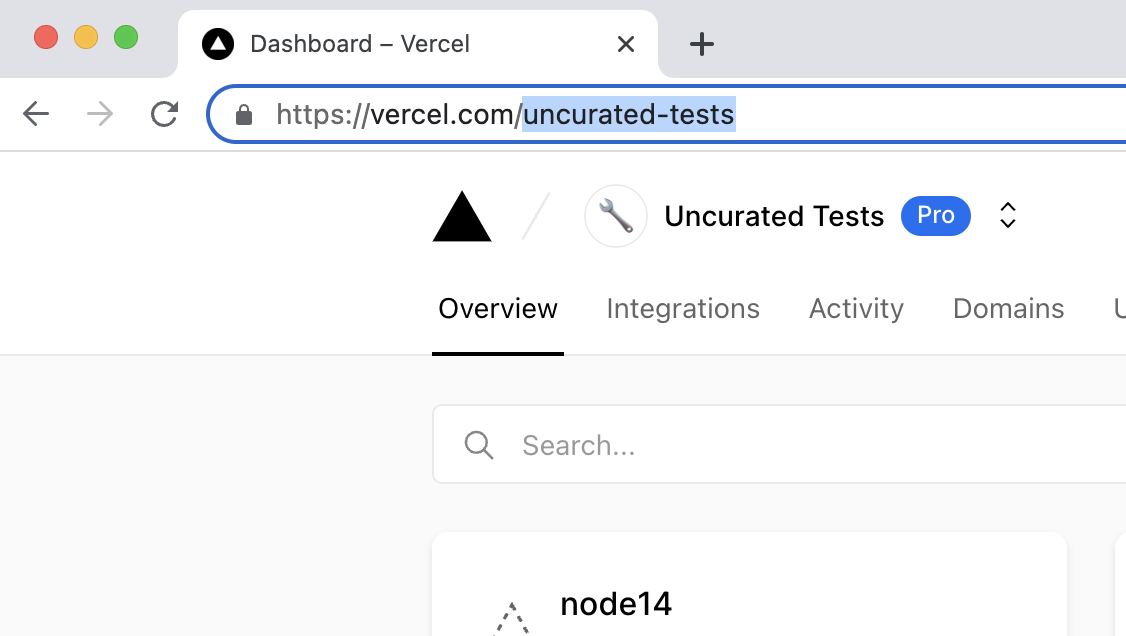Screen dimensions: 1126x636
Task: Go to the Domains tab
Action: pyautogui.click(x=1008, y=309)
